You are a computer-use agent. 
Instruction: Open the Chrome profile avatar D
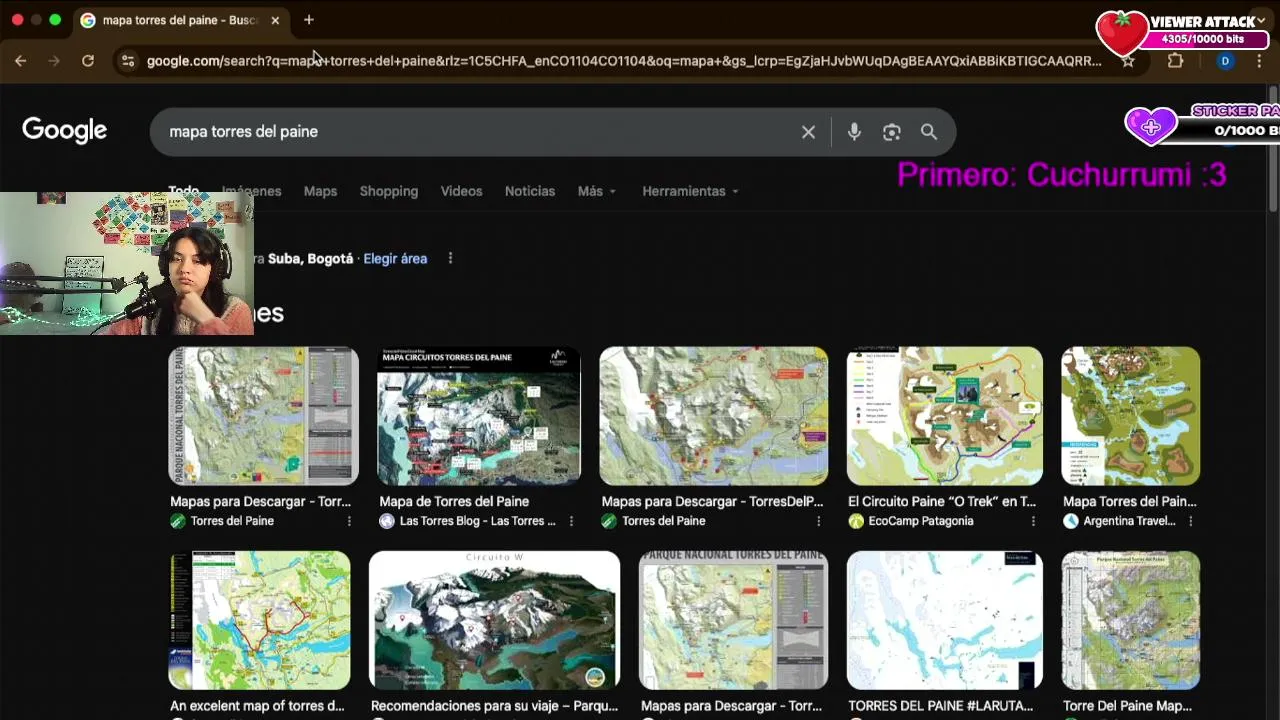coord(1225,61)
